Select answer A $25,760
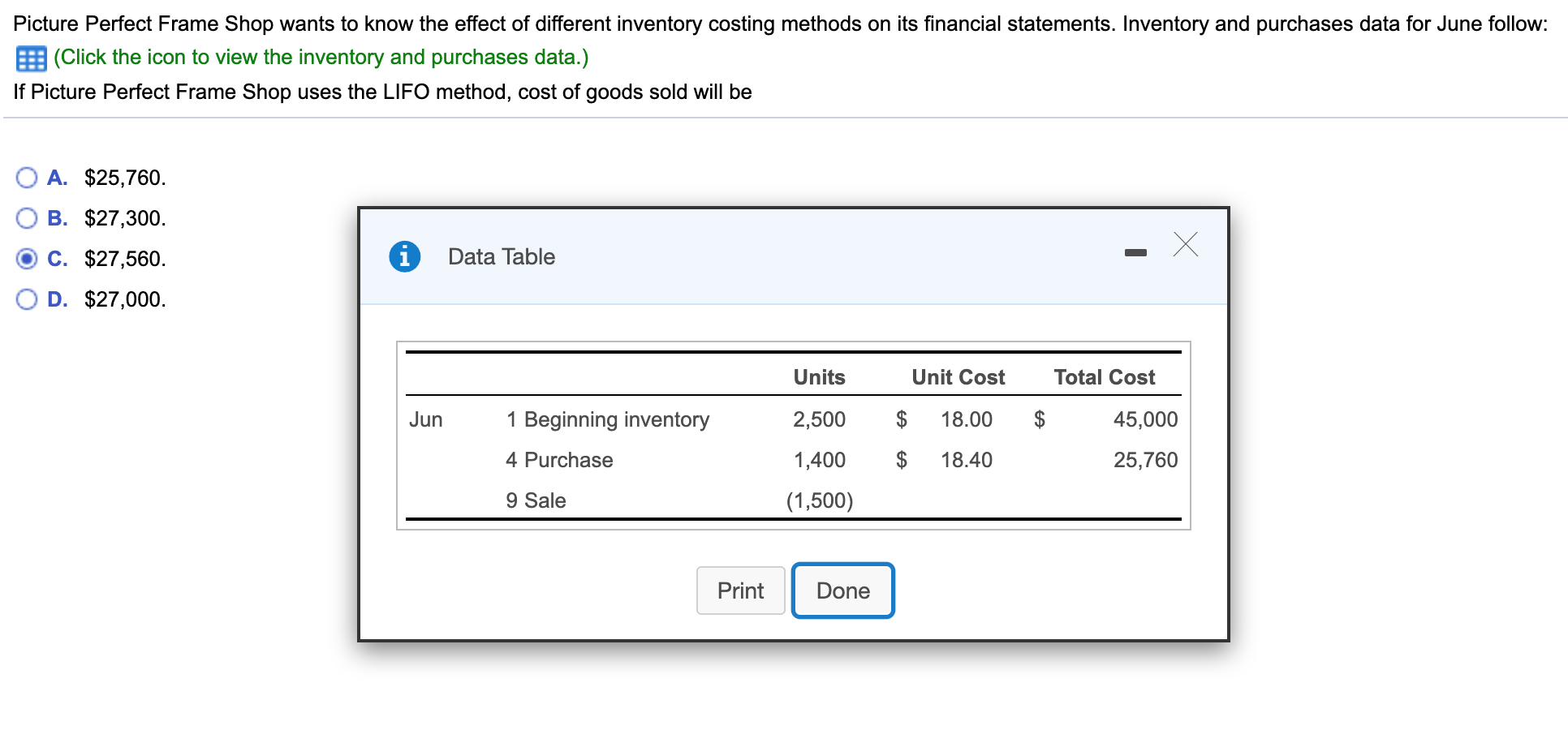 27,178
